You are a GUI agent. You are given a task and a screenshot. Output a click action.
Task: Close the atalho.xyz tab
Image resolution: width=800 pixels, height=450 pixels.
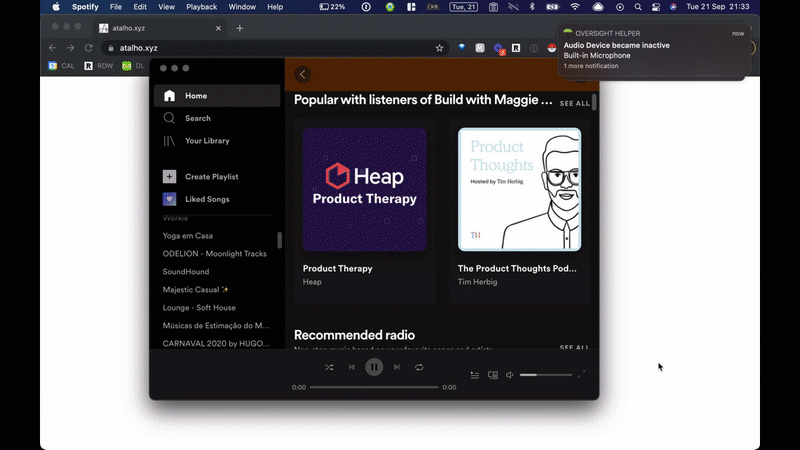pos(218,28)
